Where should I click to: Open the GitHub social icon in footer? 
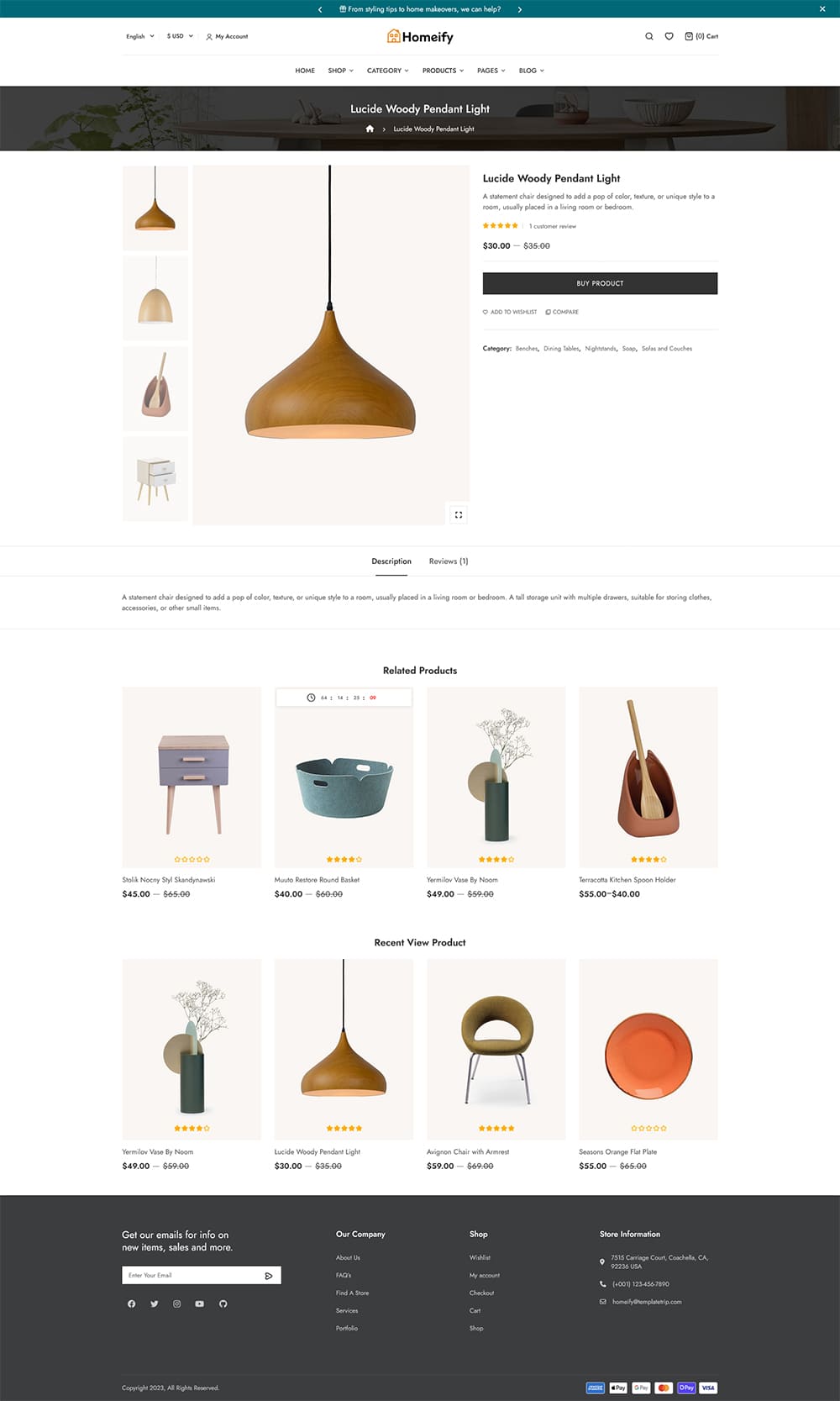click(223, 1304)
